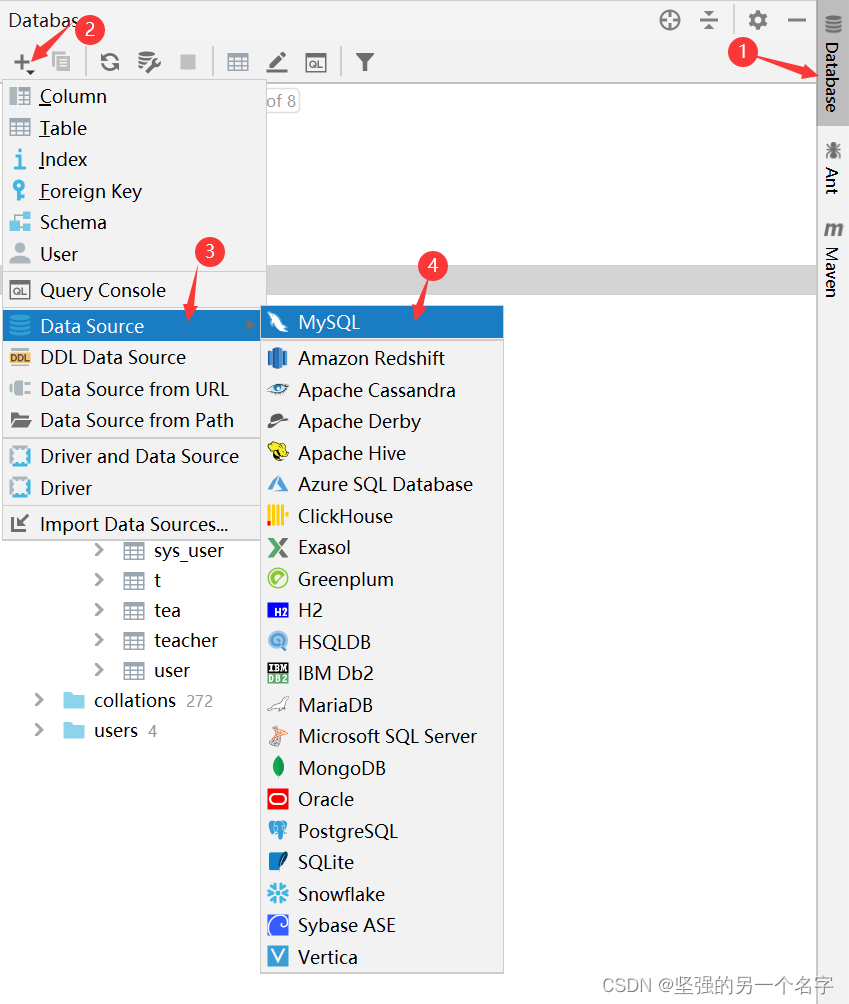Click the New (plus) toolbar button
Screen dimensions: 849x1004
(x=24, y=63)
